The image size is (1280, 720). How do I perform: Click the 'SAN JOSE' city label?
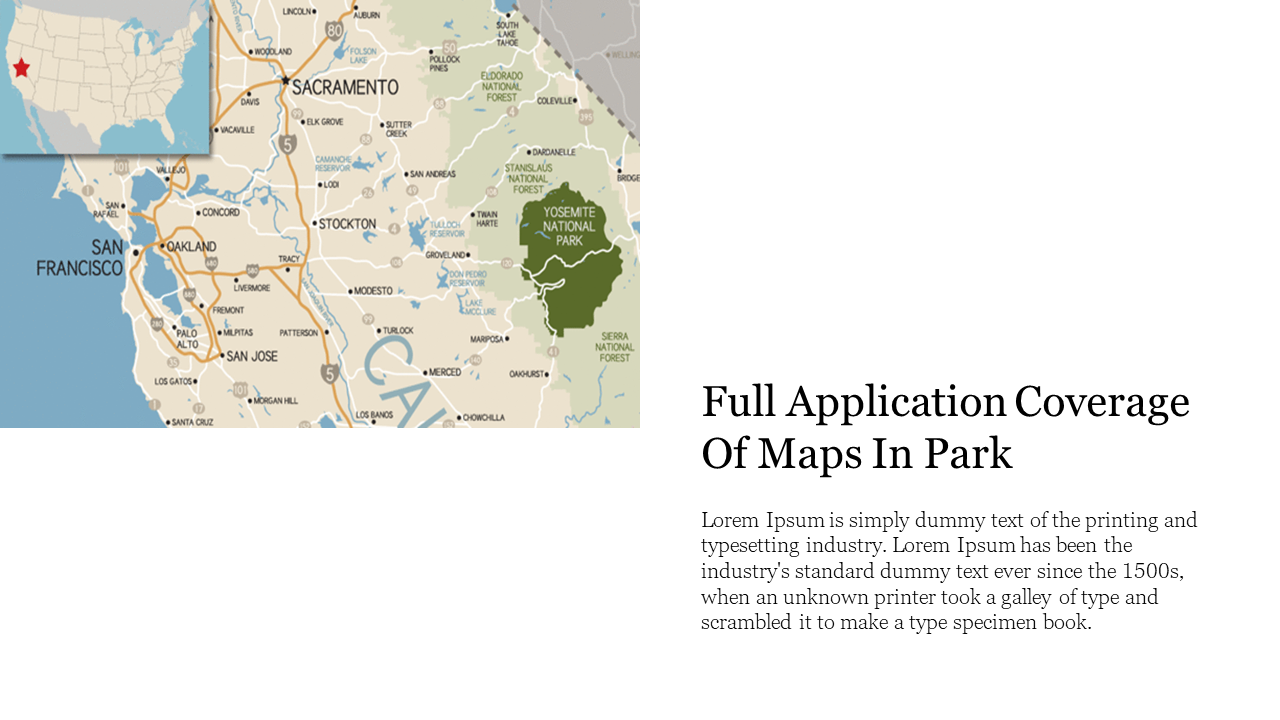[252, 355]
